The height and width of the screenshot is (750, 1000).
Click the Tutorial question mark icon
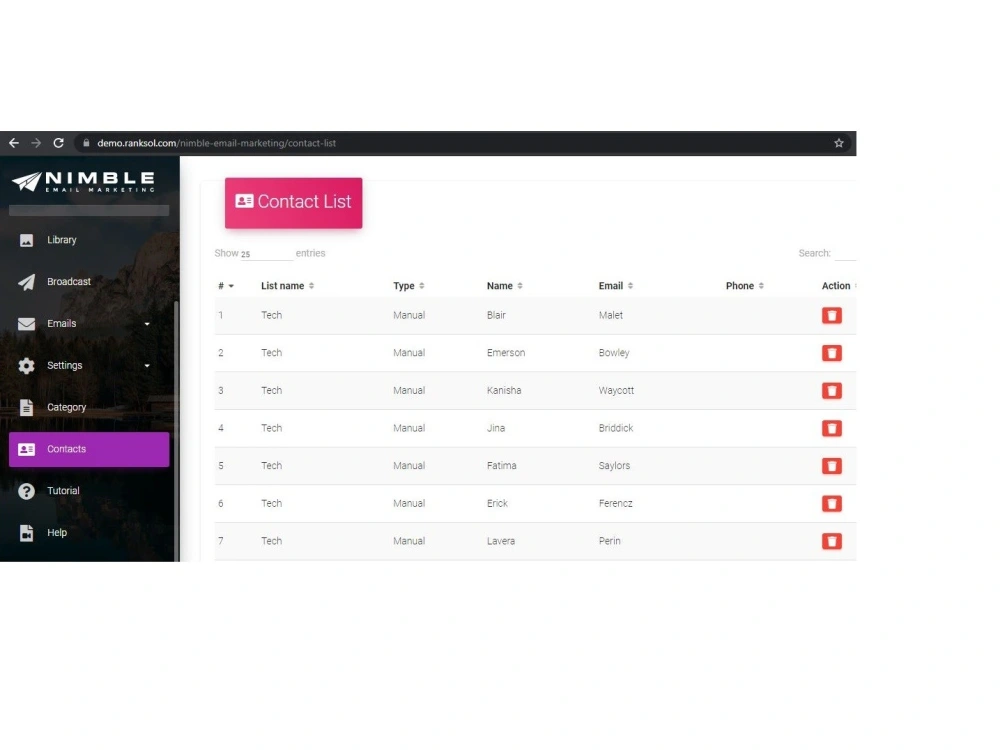[26, 491]
